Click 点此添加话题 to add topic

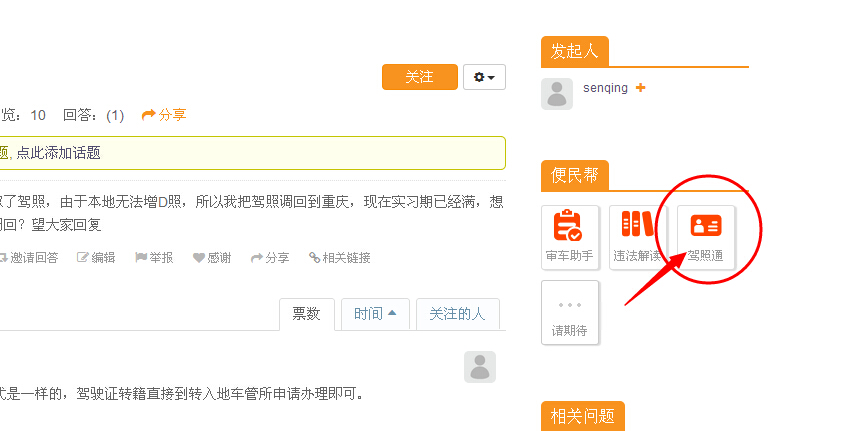pyautogui.click(x=58, y=153)
